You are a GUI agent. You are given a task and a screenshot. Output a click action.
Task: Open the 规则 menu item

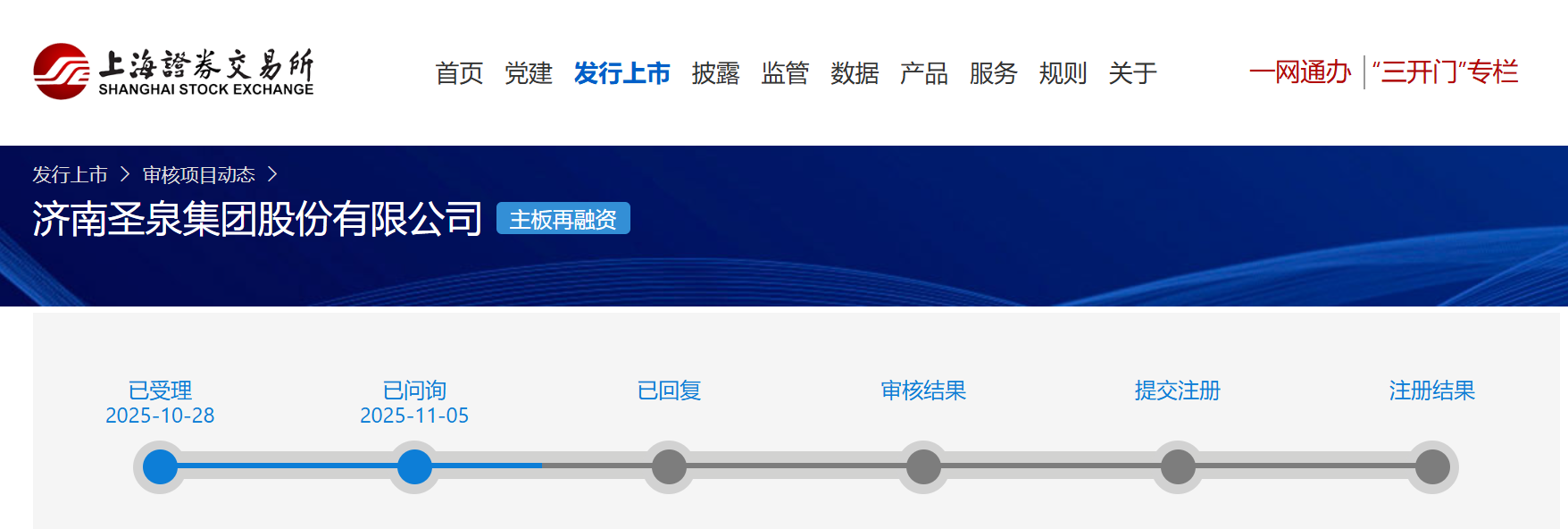pos(1063,73)
